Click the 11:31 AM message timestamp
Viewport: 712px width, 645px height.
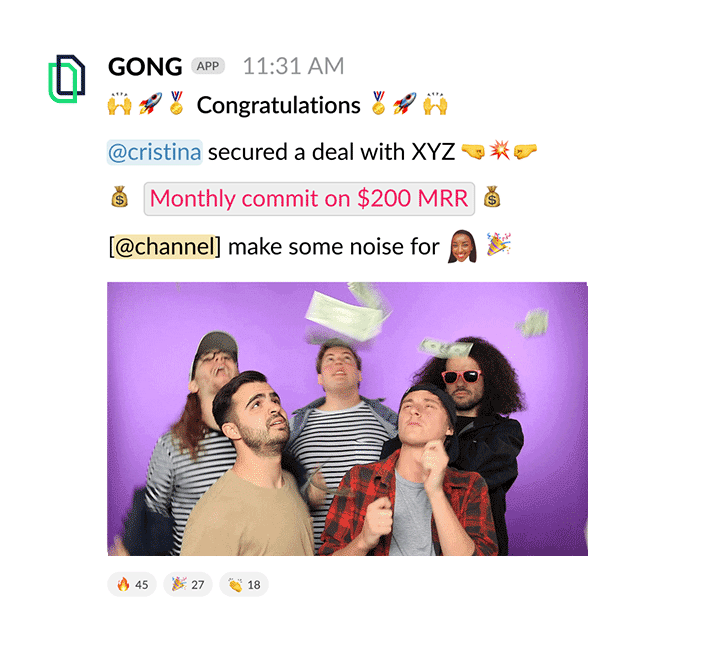293,66
